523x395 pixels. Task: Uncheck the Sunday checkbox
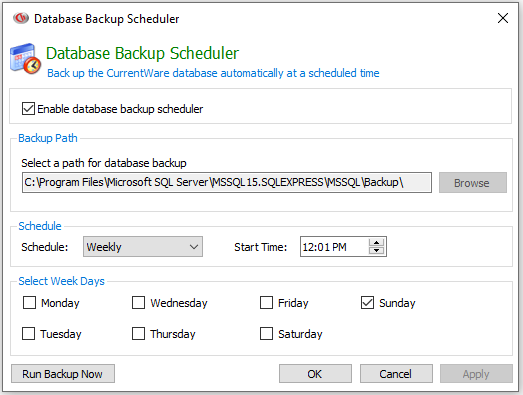[367, 303]
